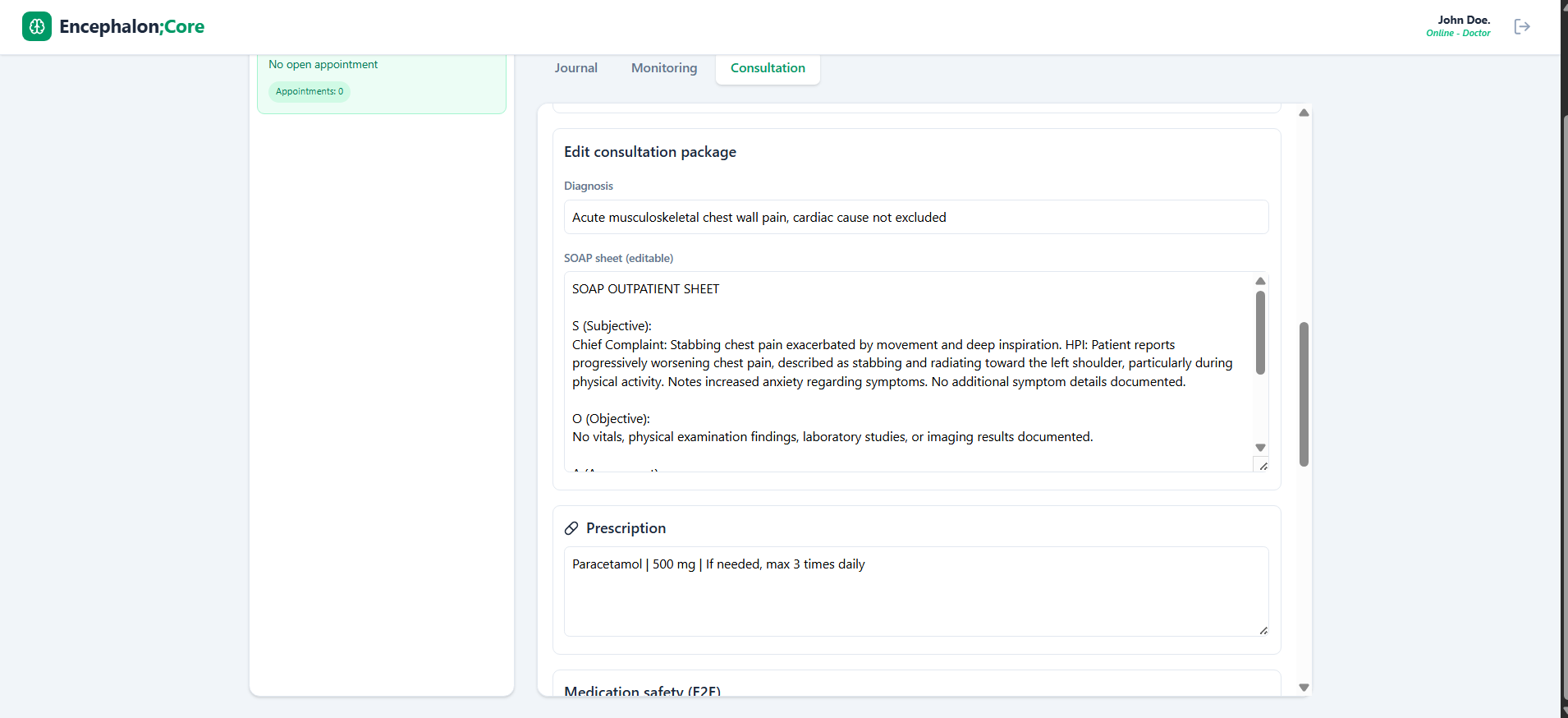The image size is (1568, 718).
Task: Click the consultation panel scrollbar thumb
Action: [1304, 394]
